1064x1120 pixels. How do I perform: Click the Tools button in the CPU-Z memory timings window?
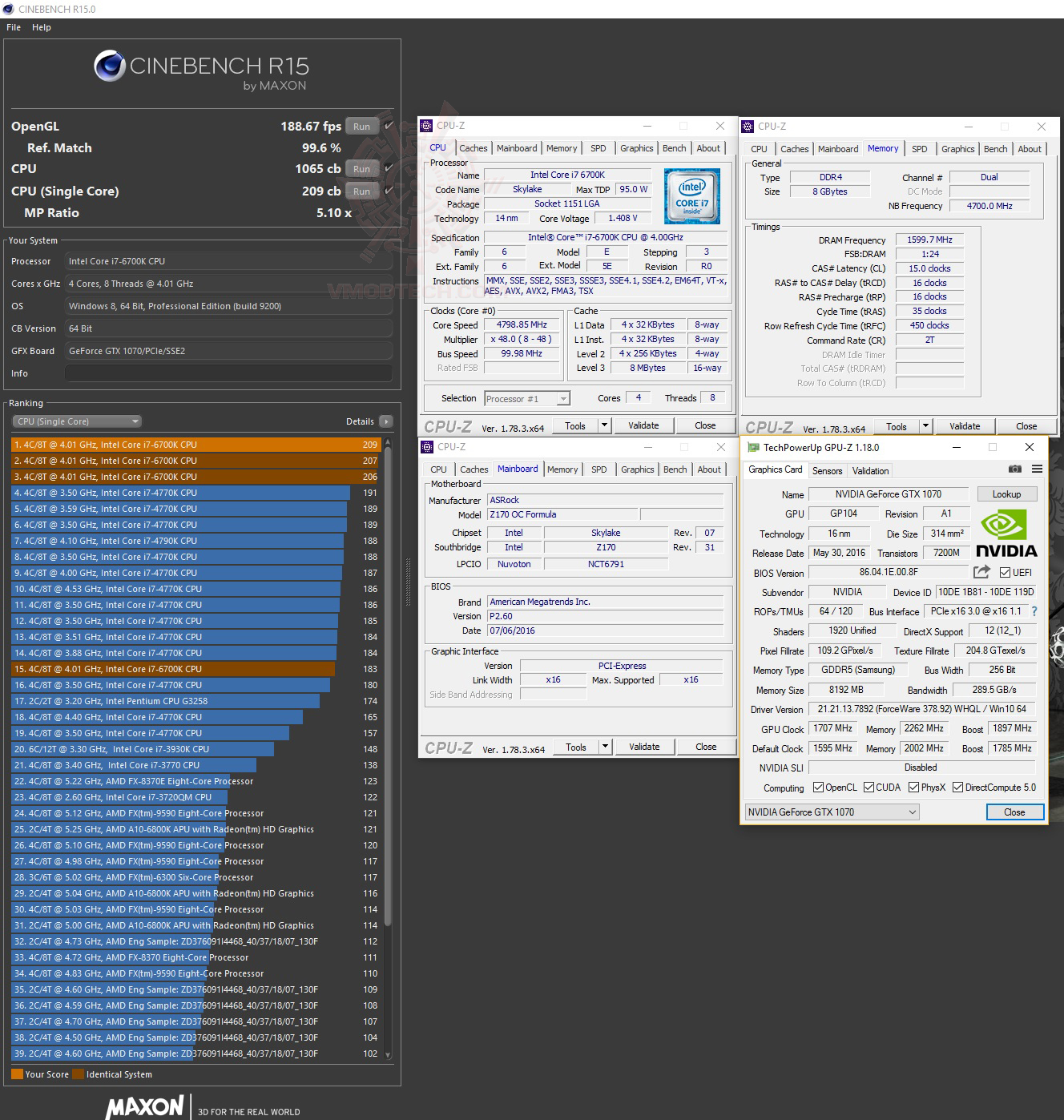897,426
